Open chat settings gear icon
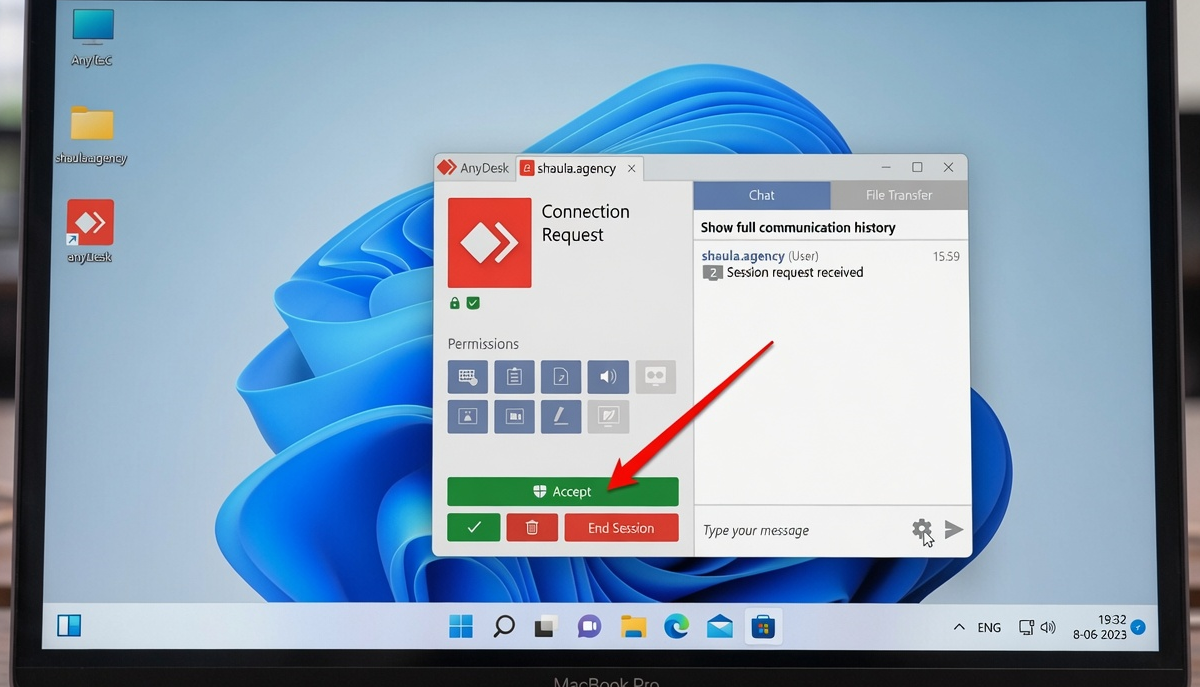This screenshot has height=687, width=1200. coord(921,529)
